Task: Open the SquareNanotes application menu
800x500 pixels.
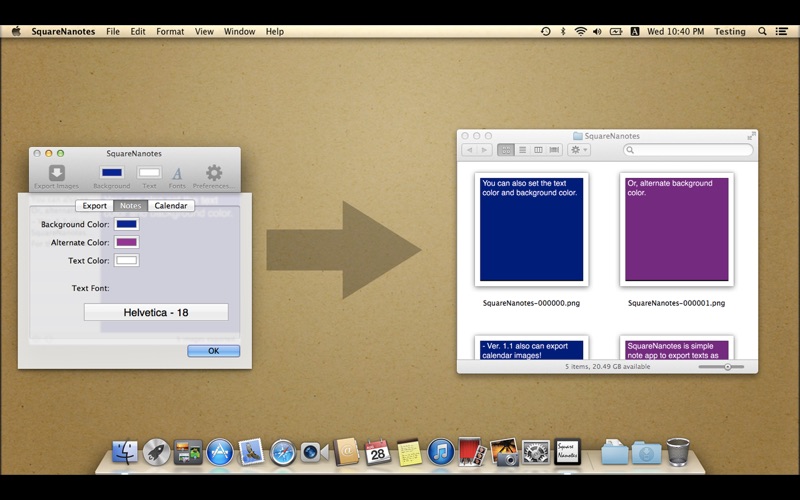Action: point(63,31)
